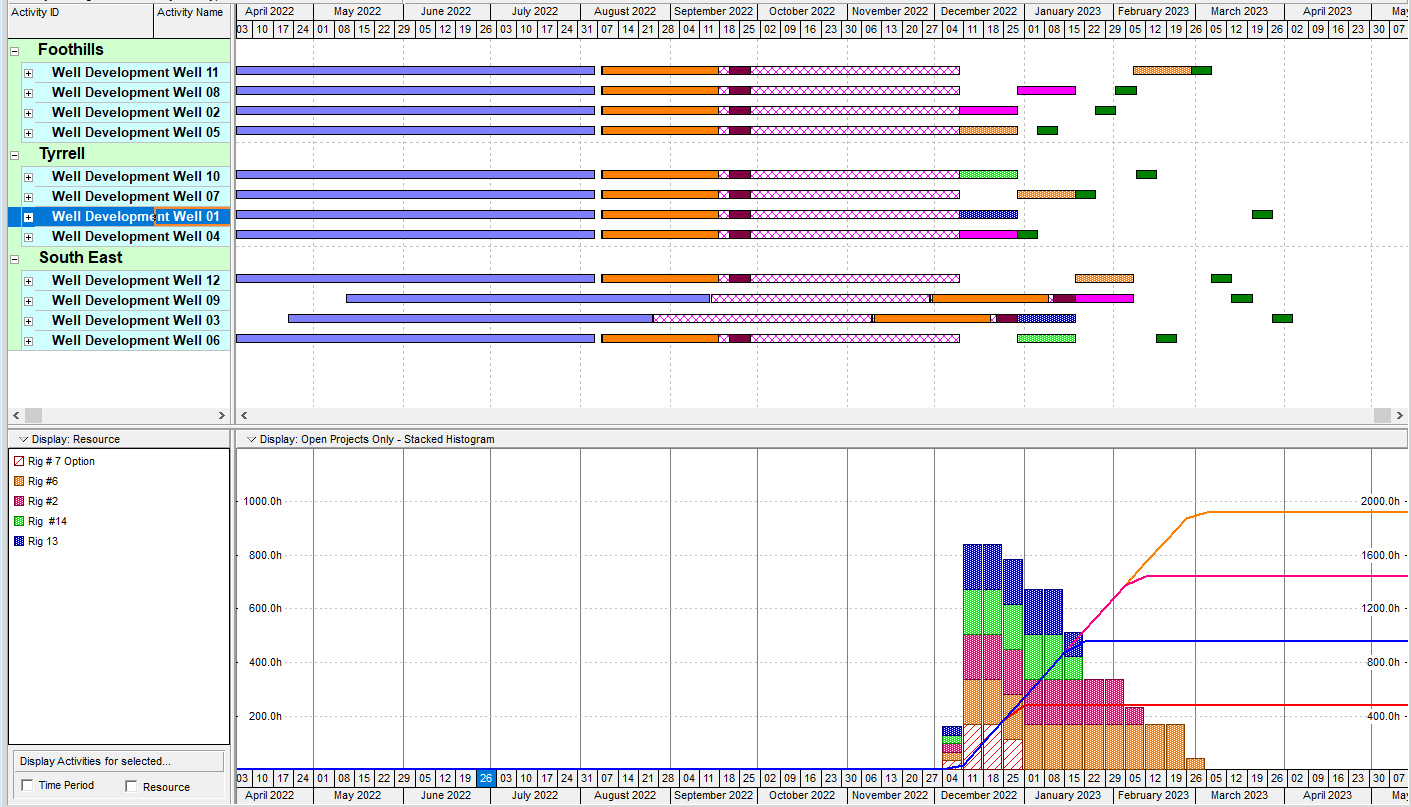Expand Well Development Well 01 plus icon
The width and height of the screenshot is (1411, 807).
click(29, 217)
